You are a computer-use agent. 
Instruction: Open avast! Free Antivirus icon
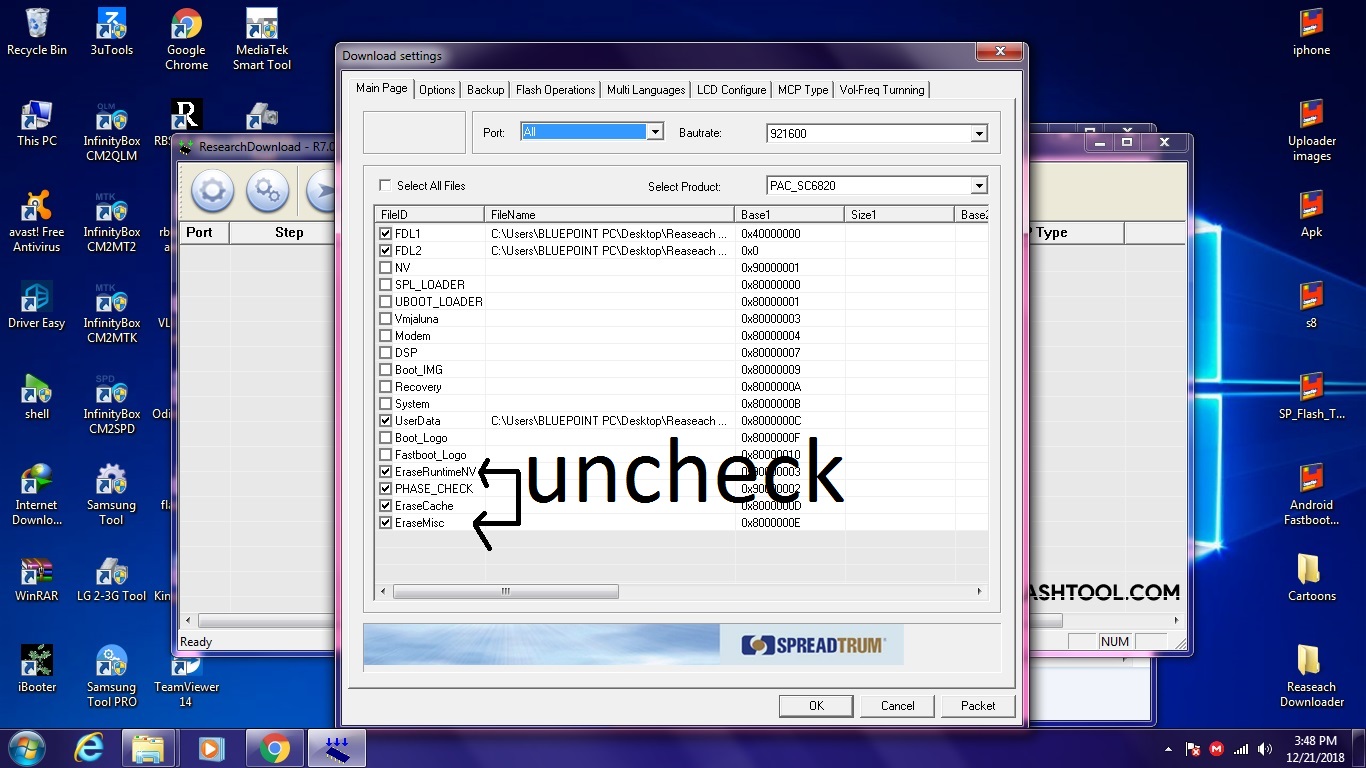pos(37,221)
